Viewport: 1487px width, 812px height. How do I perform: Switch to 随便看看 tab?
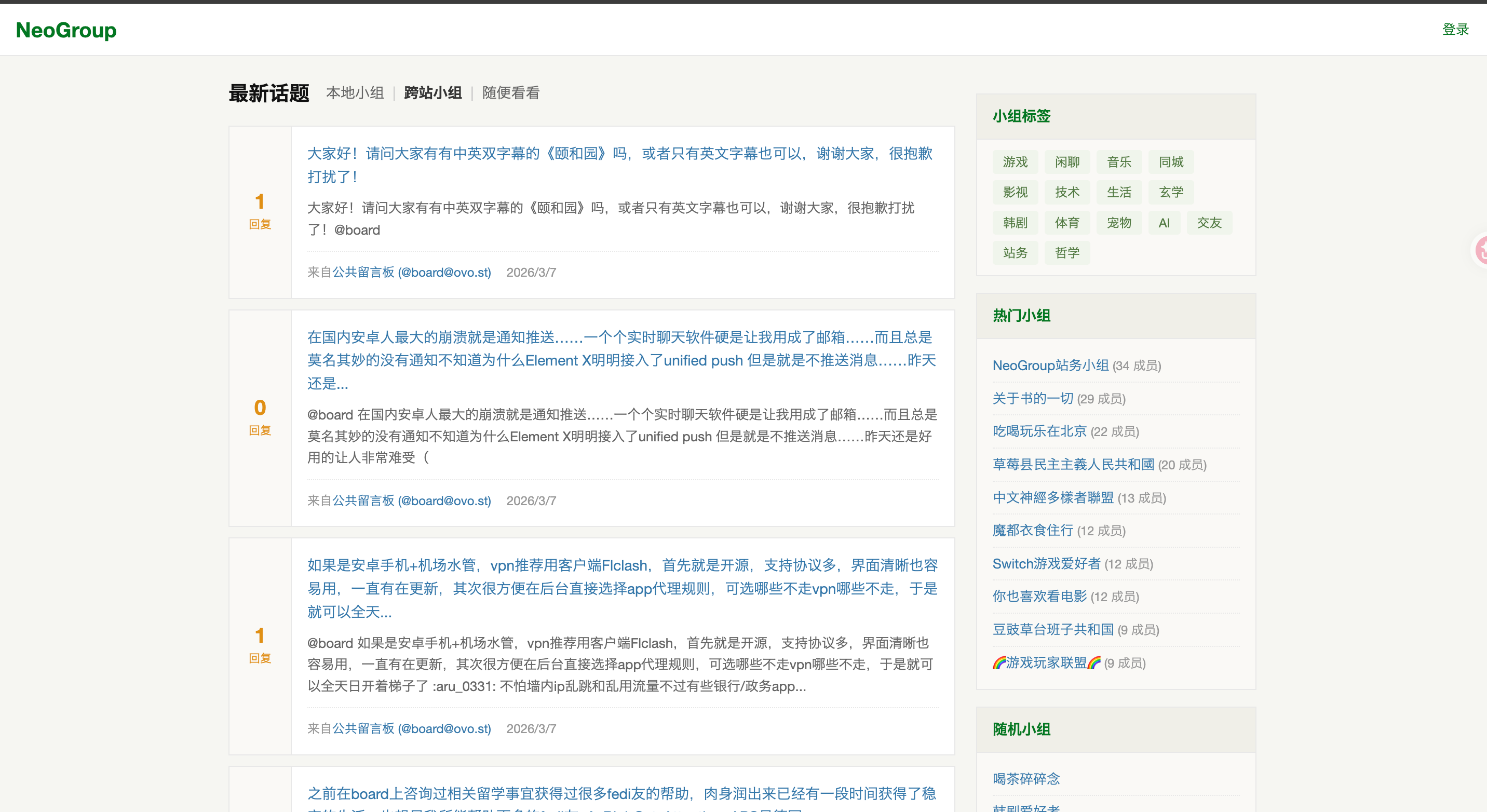pyautogui.click(x=510, y=93)
